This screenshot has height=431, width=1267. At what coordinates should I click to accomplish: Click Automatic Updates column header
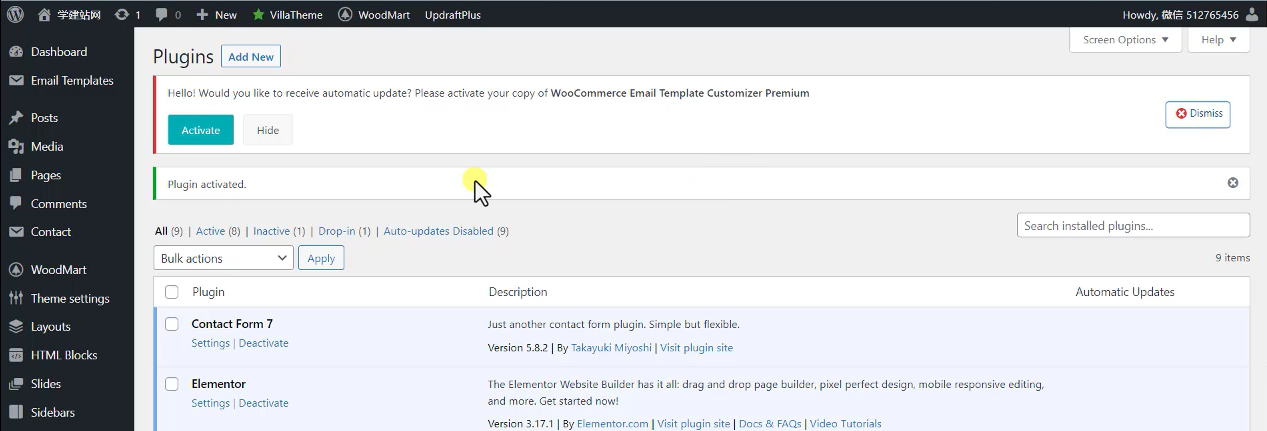pos(1125,292)
